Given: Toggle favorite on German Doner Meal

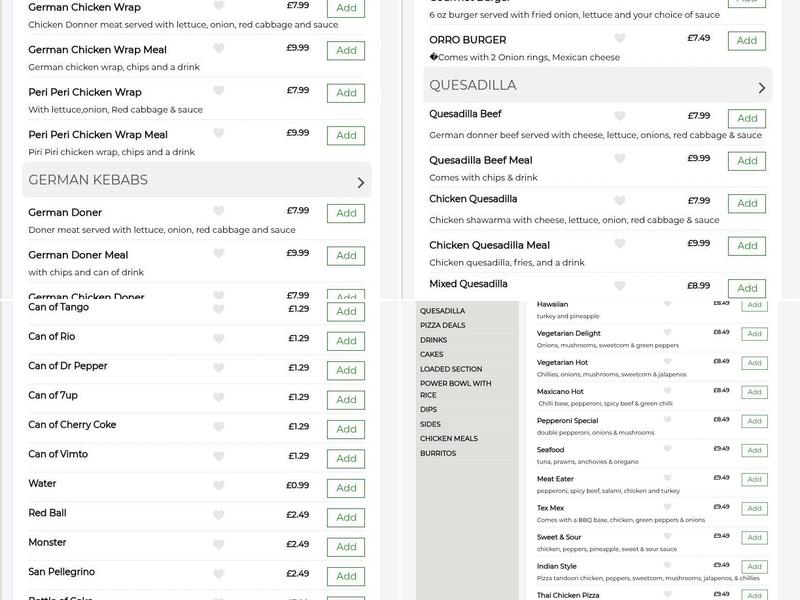Looking at the screenshot, I should pyautogui.click(x=219, y=254).
